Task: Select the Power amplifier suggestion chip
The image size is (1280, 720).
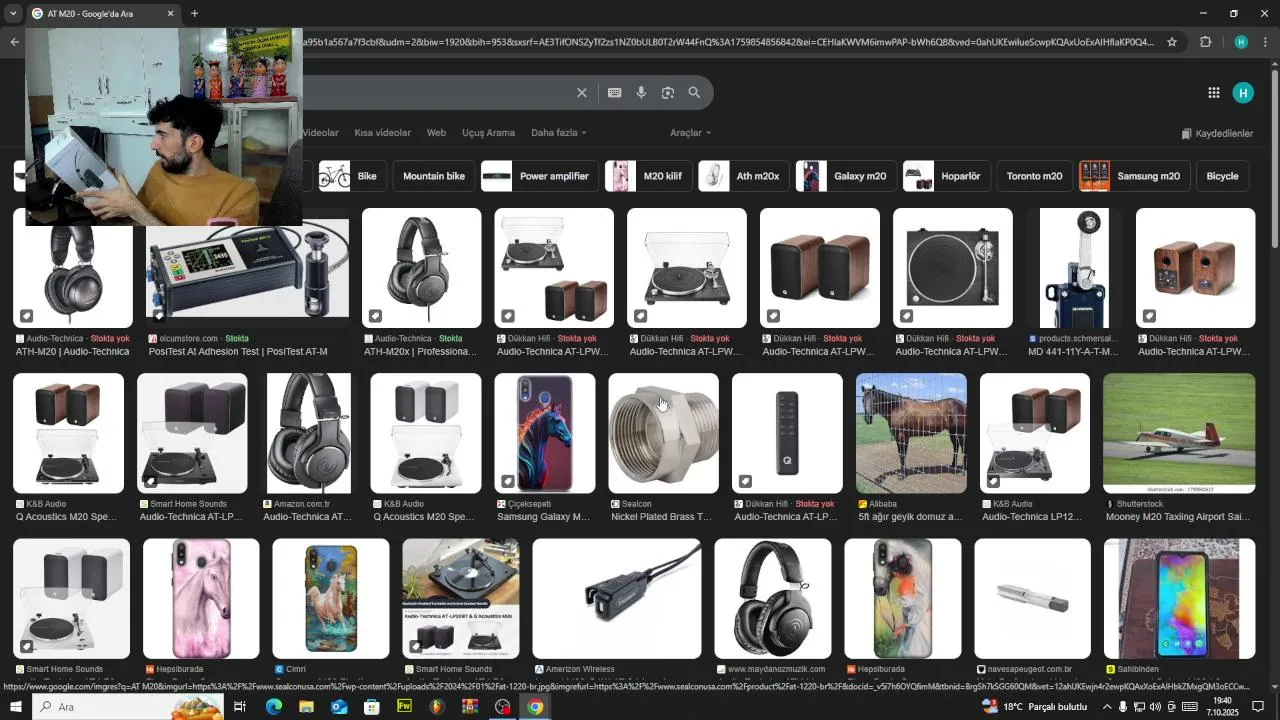Action: click(540, 176)
